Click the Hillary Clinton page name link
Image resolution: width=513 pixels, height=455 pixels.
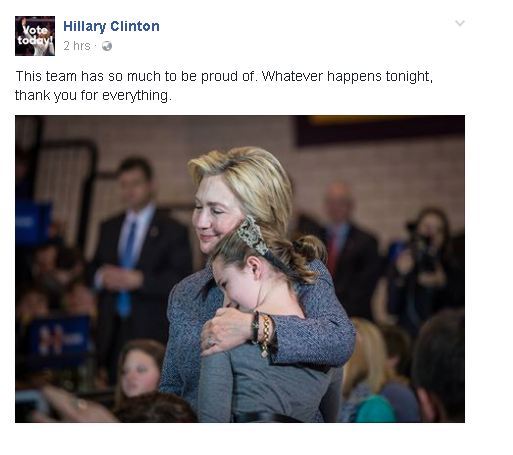[x=111, y=26]
